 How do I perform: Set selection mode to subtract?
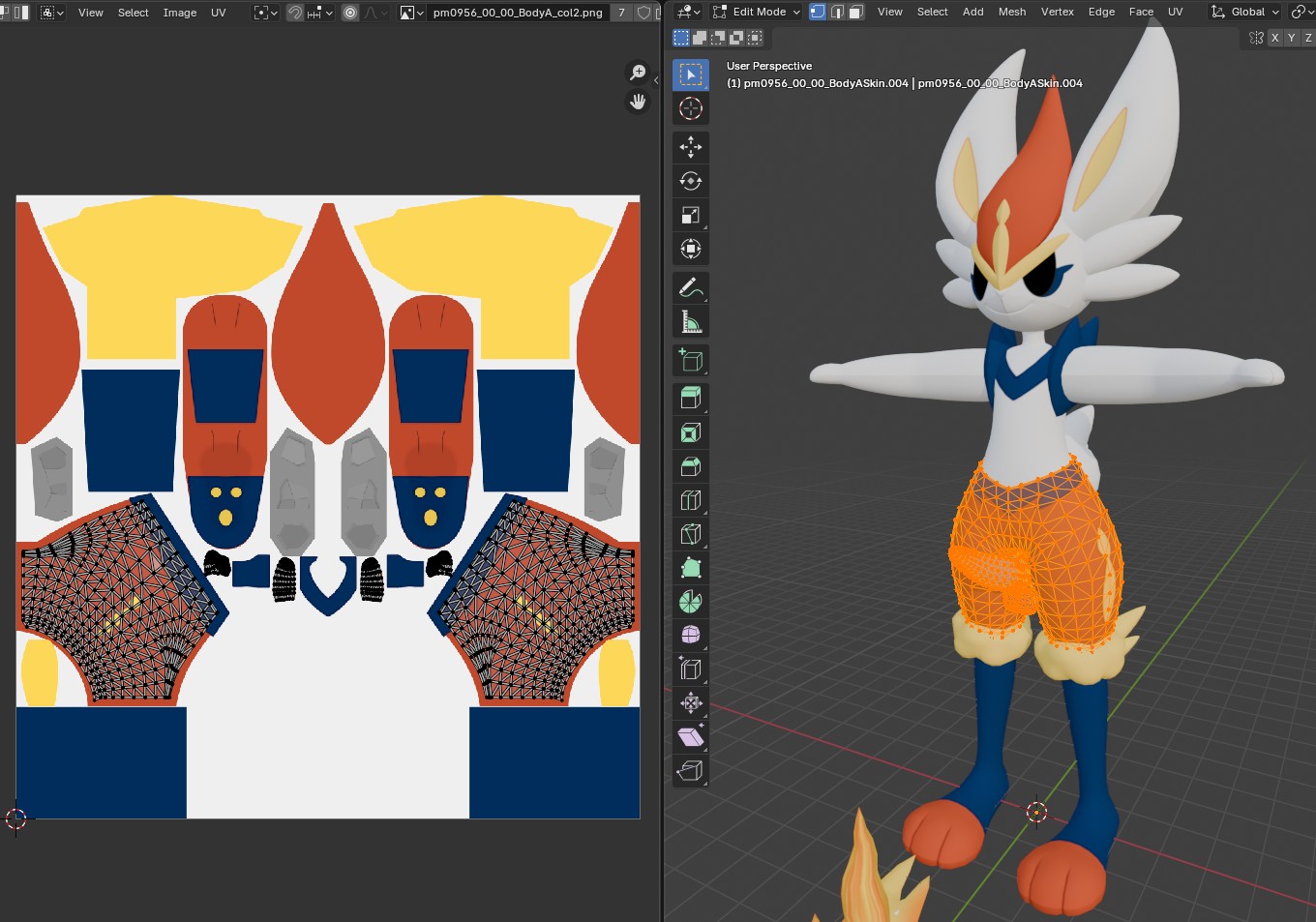(x=718, y=38)
